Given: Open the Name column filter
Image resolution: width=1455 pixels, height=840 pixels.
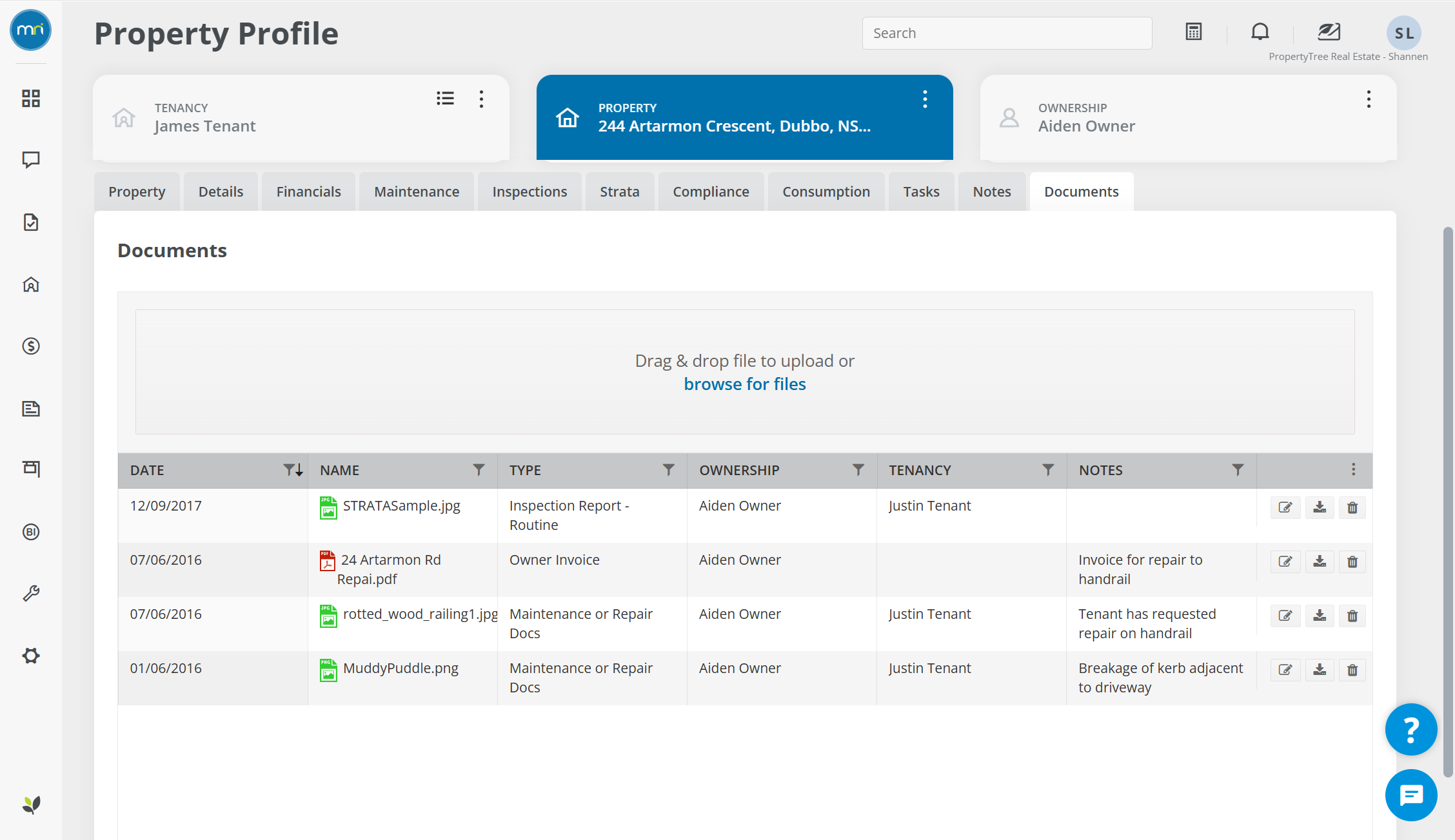Looking at the screenshot, I should pyautogui.click(x=479, y=470).
